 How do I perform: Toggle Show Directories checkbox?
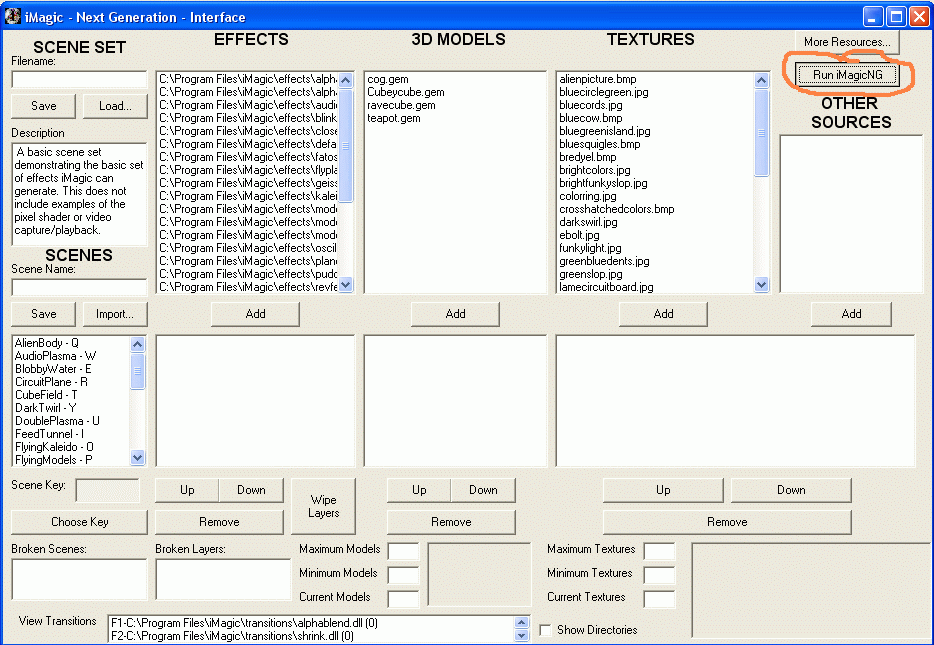pyautogui.click(x=545, y=630)
